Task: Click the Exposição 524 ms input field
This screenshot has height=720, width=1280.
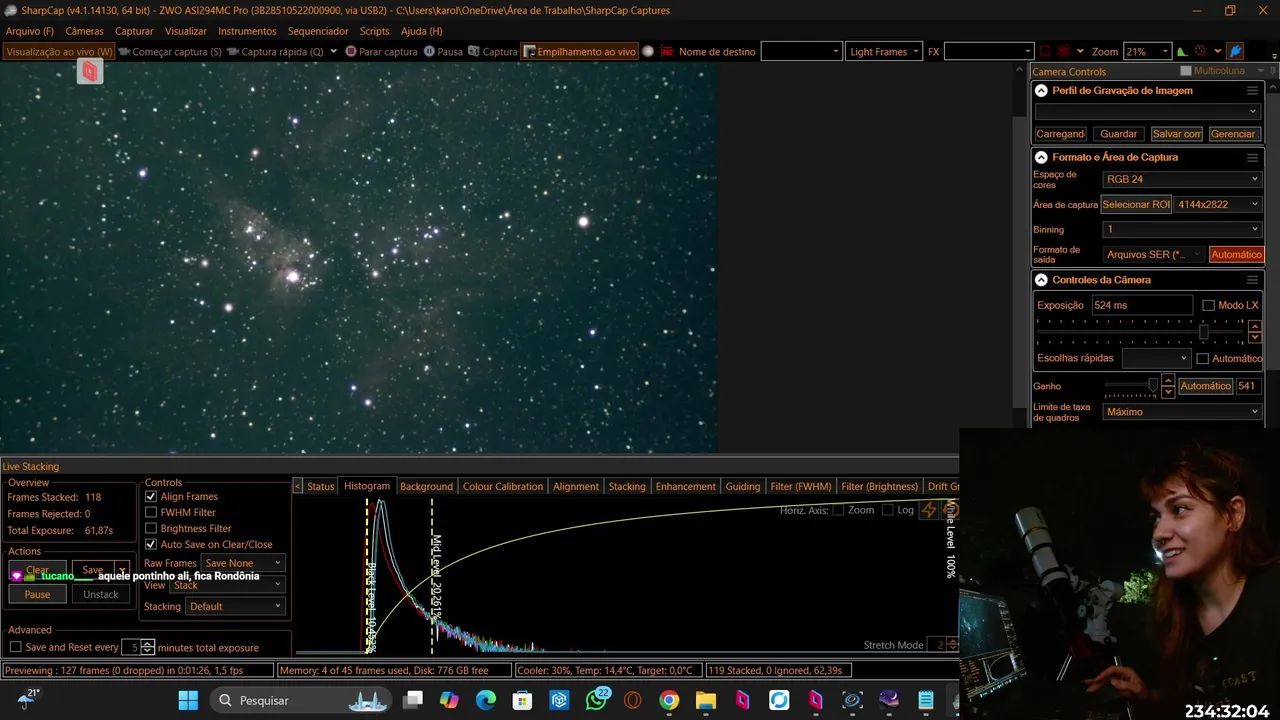Action: 1141,305
